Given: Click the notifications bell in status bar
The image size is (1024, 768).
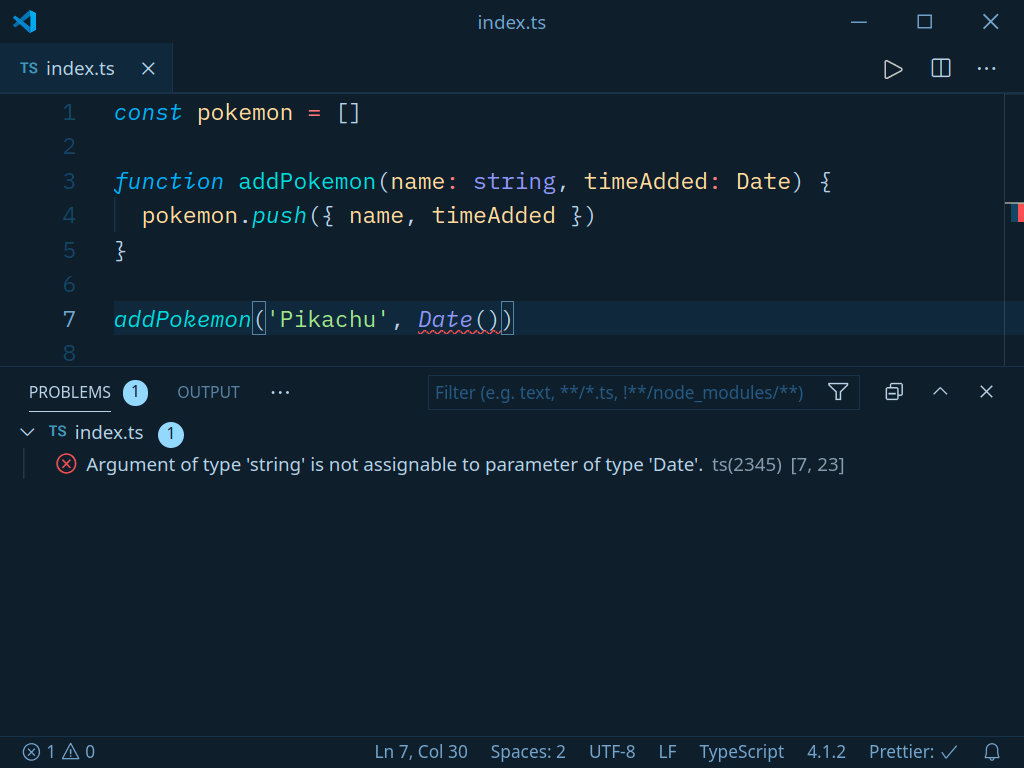Looking at the screenshot, I should [990, 751].
